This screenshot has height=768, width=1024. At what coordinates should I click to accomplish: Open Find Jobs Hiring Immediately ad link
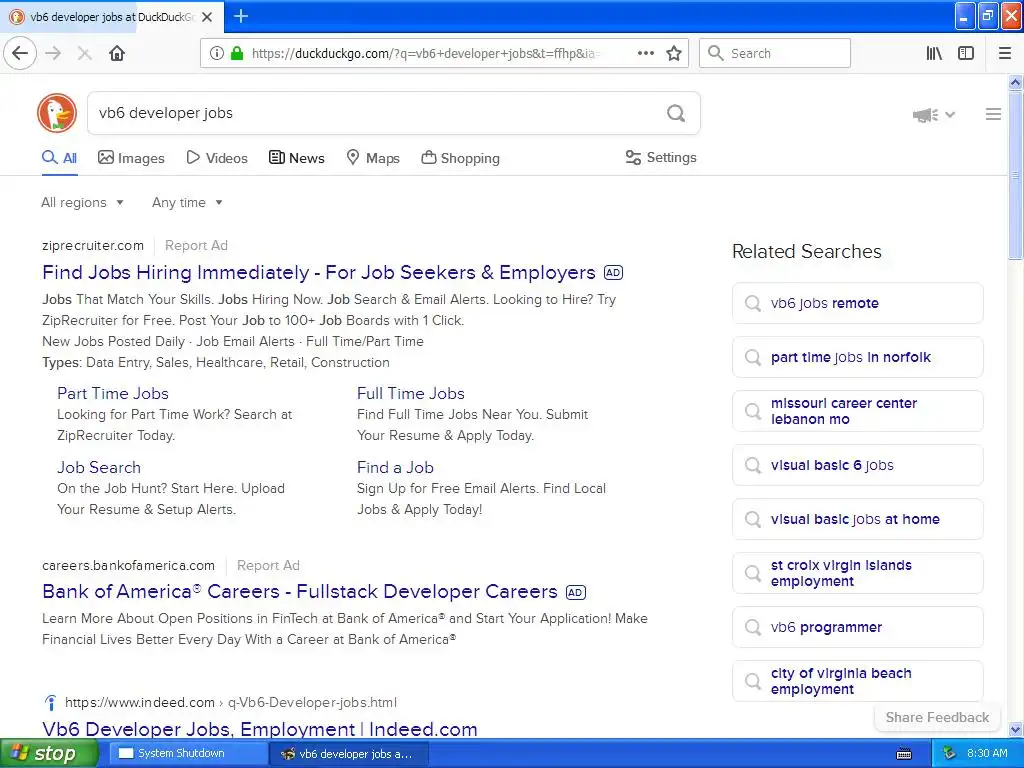point(319,272)
